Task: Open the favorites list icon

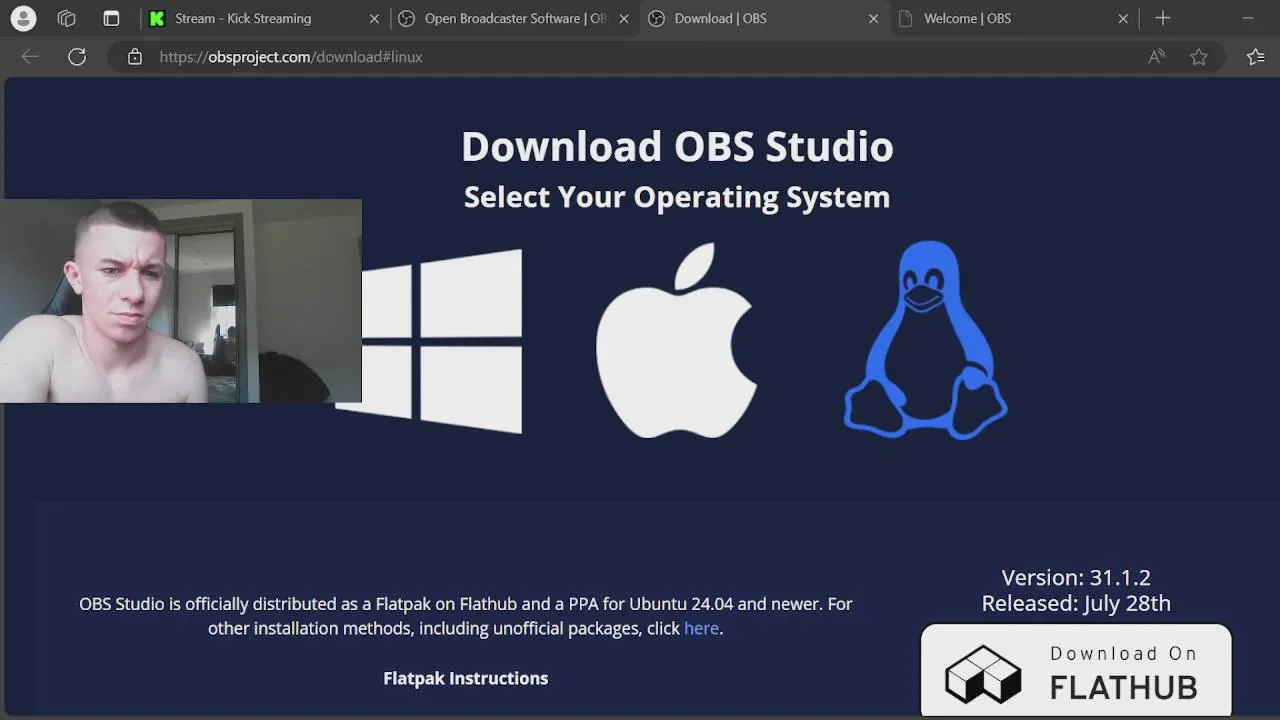Action: [1256, 57]
